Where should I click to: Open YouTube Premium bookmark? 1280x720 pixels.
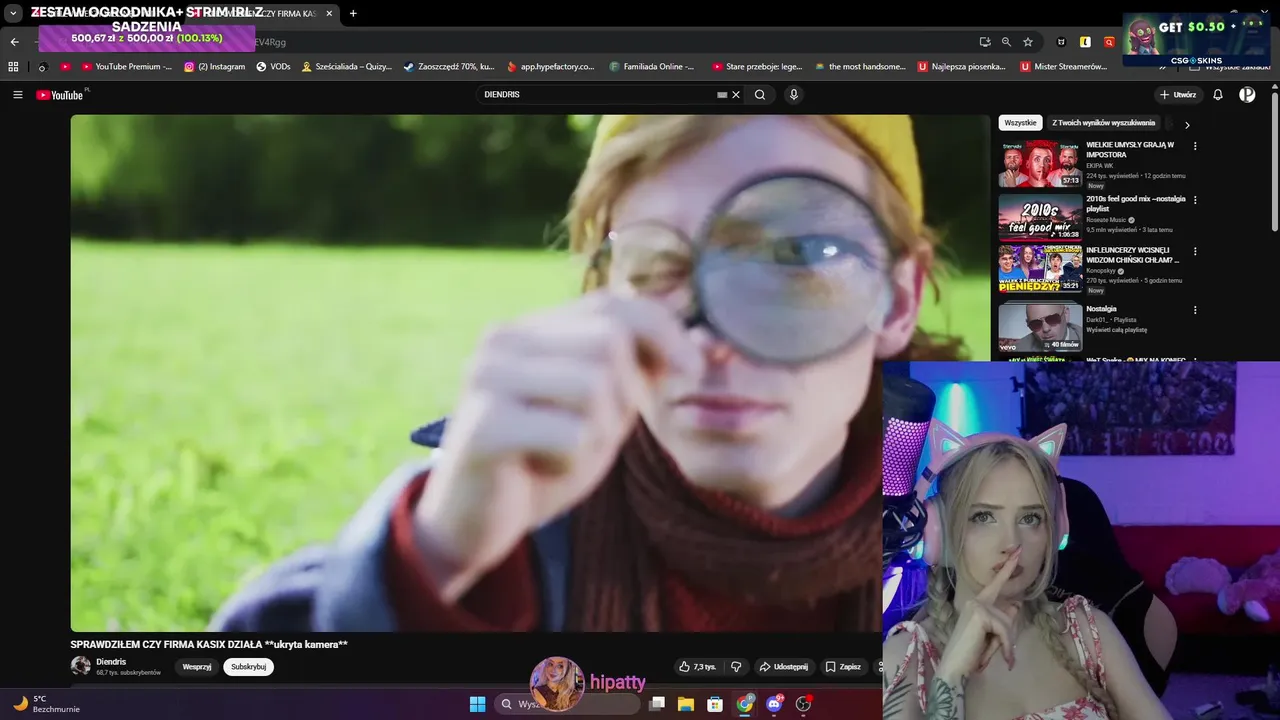125,67
